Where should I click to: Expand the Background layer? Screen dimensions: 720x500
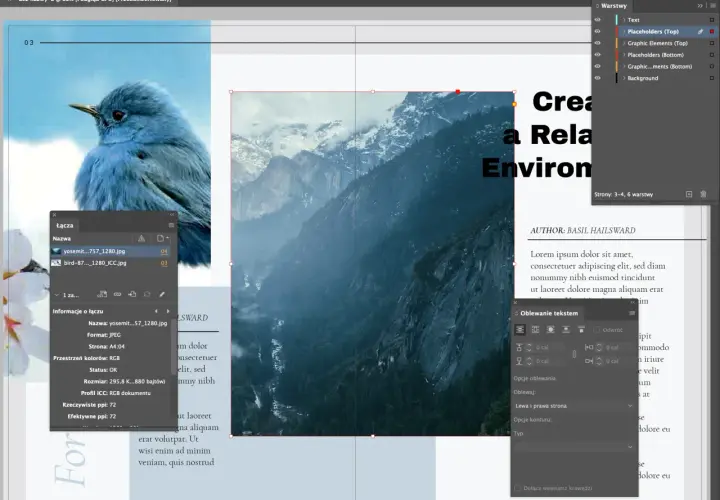click(624, 78)
